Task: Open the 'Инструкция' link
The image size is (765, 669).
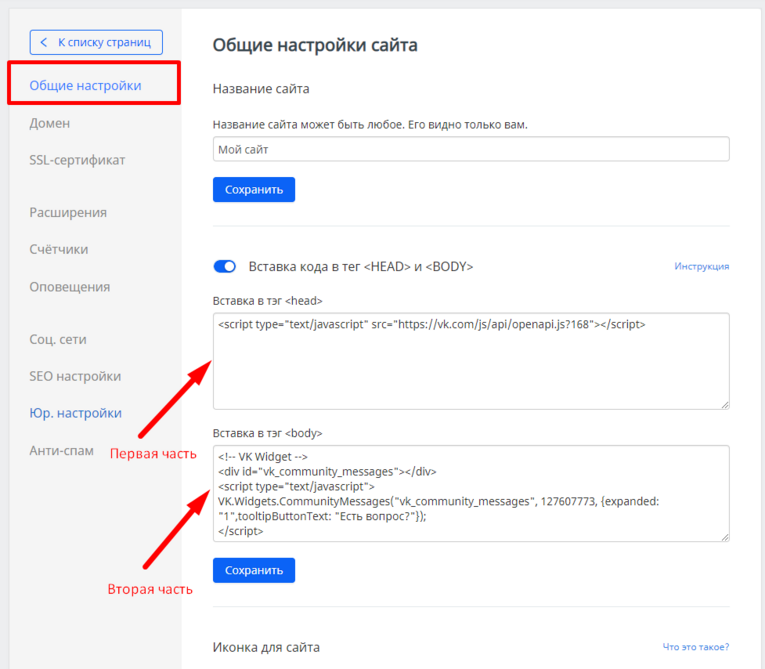Action: pyautogui.click(x=702, y=266)
